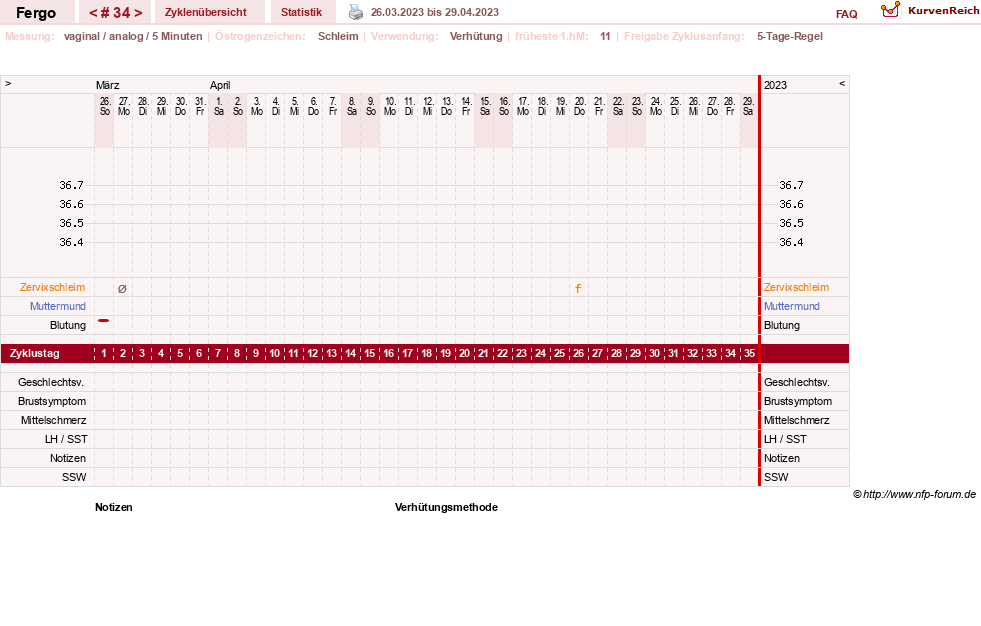Go to previous/next cycle via '< # 34 >'
This screenshot has height=626, width=981.
(115, 13)
